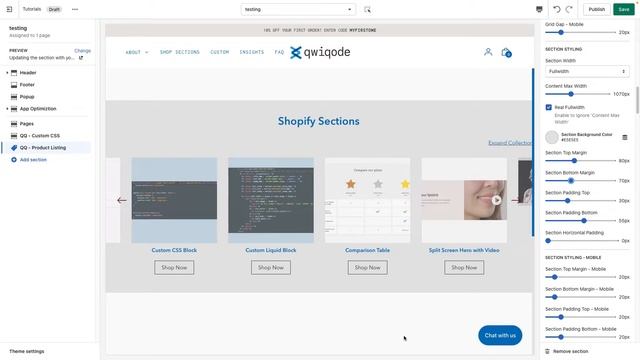
Task: Click Shop Now under Custom Liquid Block
Action: tap(271, 267)
